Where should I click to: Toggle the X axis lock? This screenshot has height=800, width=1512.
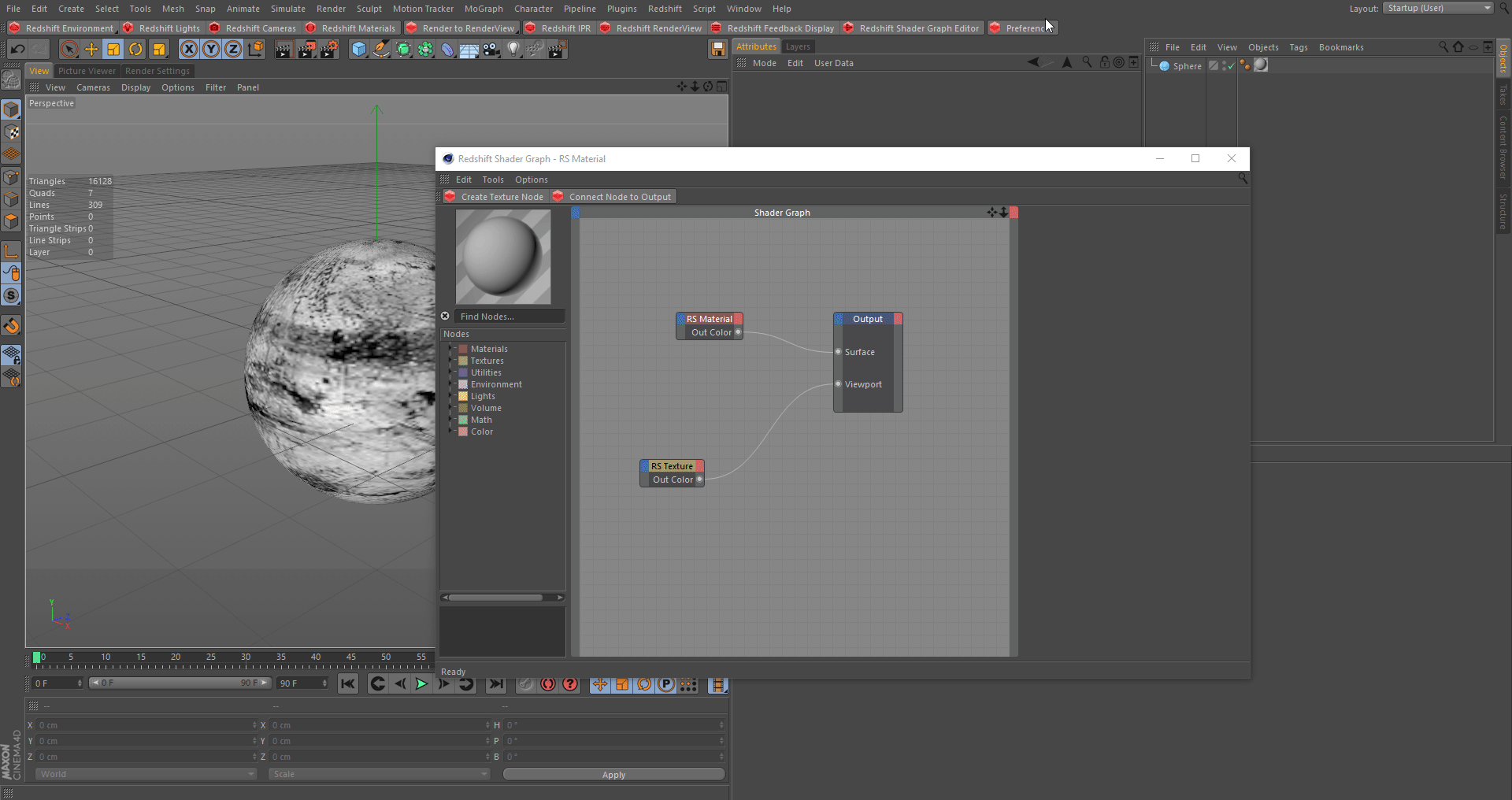click(189, 50)
